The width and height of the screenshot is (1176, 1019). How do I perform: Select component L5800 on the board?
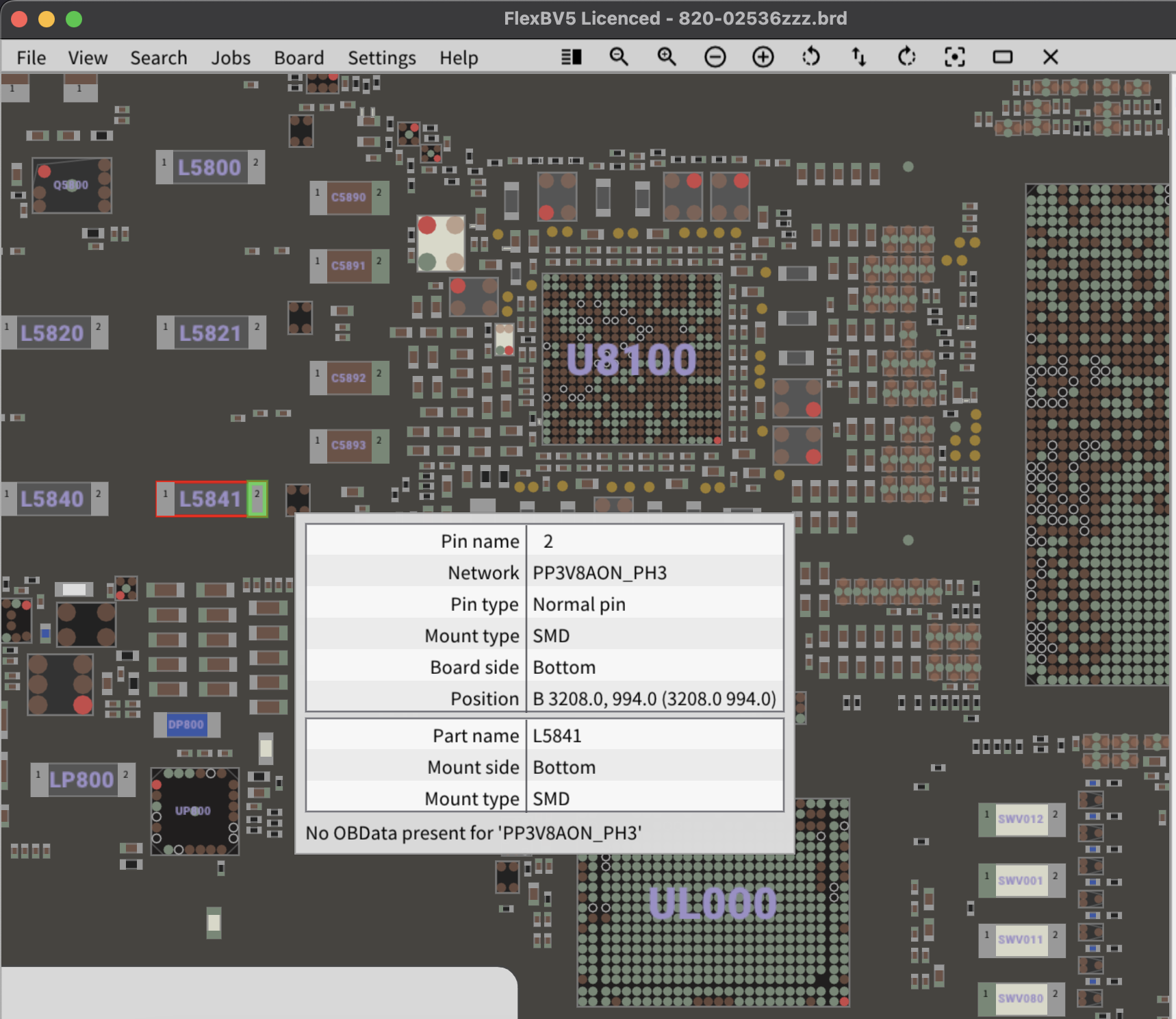(209, 168)
